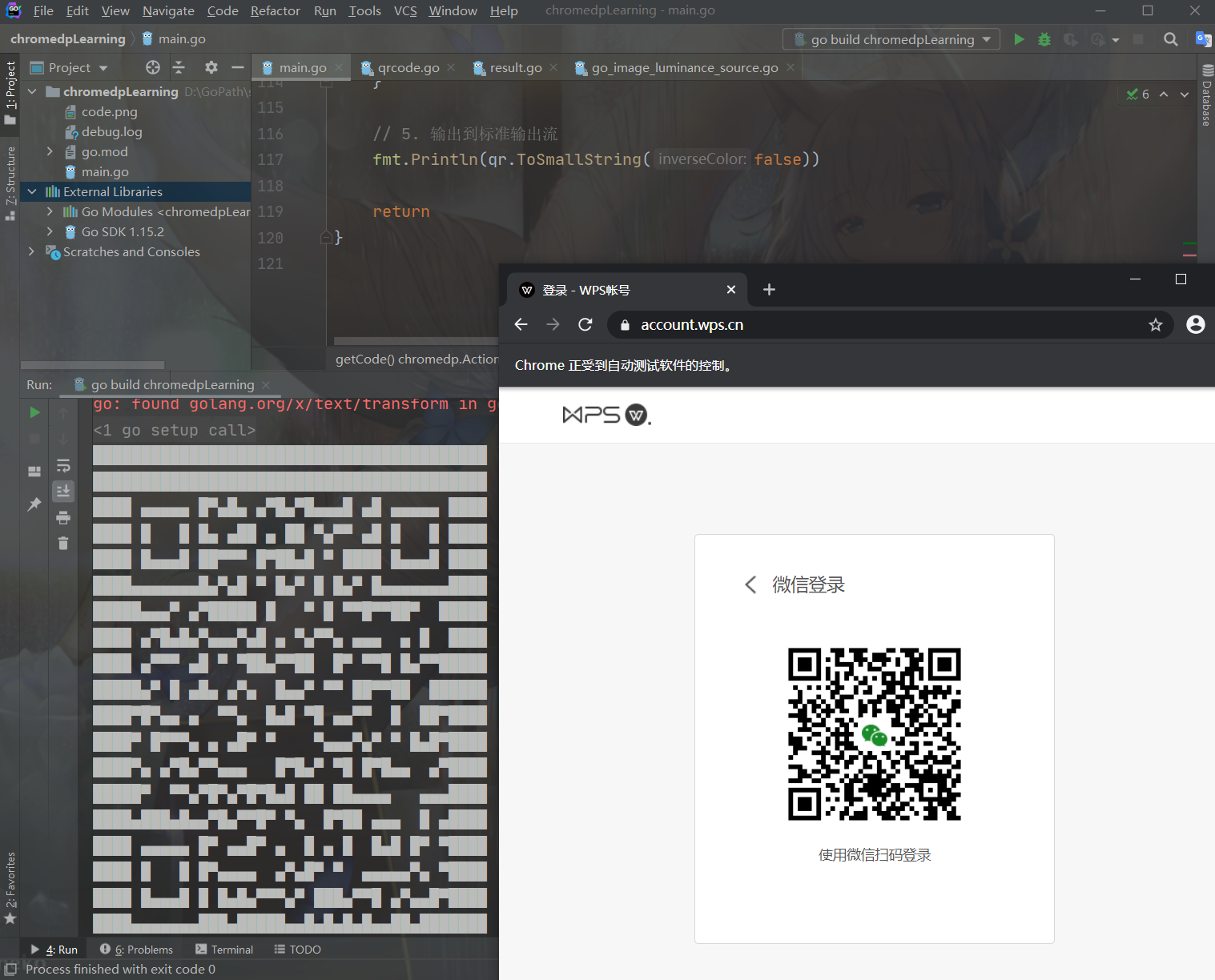Open the Project panel settings gear

click(x=210, y=67)
